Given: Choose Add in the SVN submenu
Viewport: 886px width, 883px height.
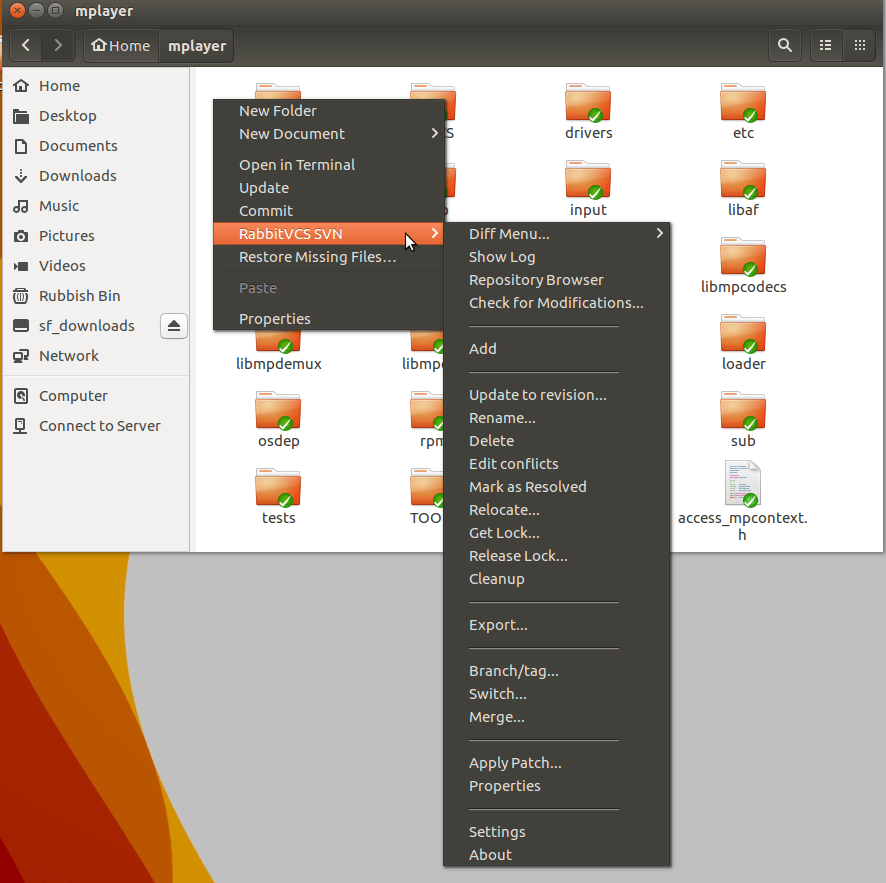Looking at the screenshot, I should [x=557, y=349].
